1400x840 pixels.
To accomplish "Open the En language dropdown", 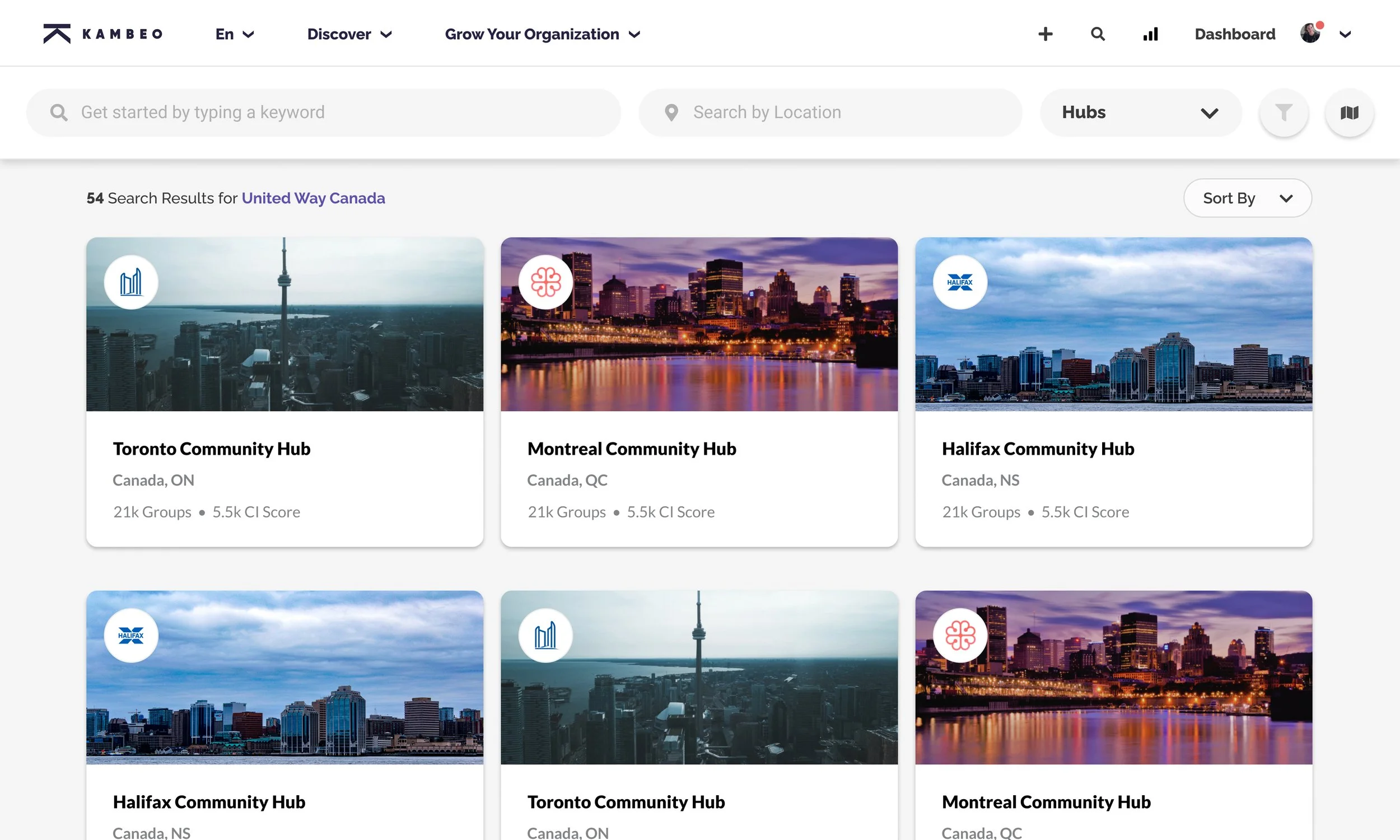I will [234, 34].
